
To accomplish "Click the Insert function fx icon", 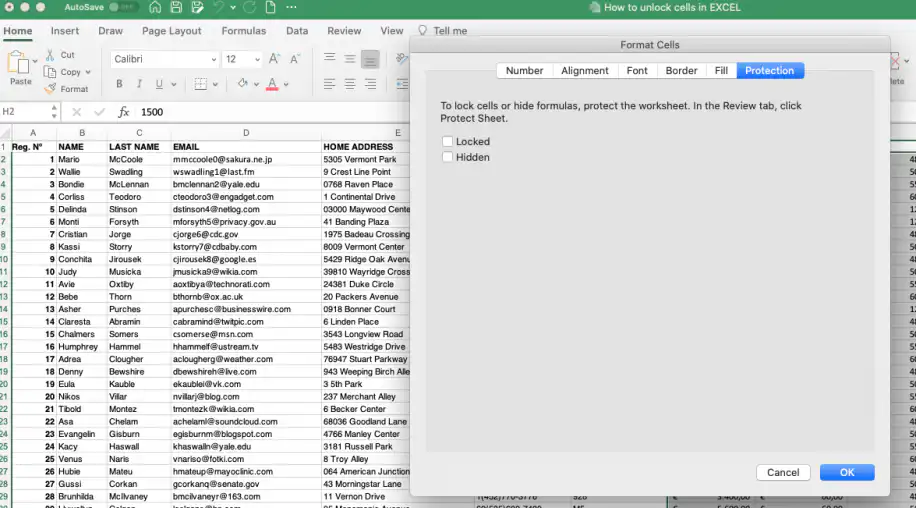I will coord(123,112).
